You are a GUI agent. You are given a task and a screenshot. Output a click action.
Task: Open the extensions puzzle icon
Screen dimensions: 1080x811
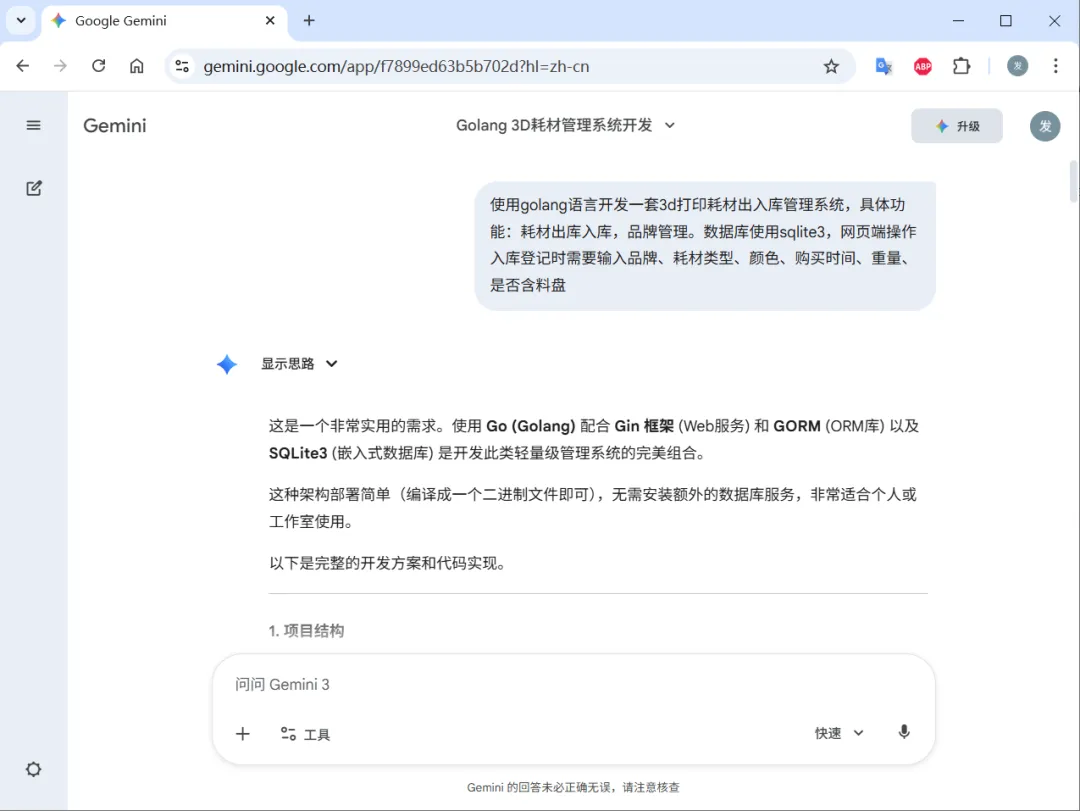coord(962,66)
